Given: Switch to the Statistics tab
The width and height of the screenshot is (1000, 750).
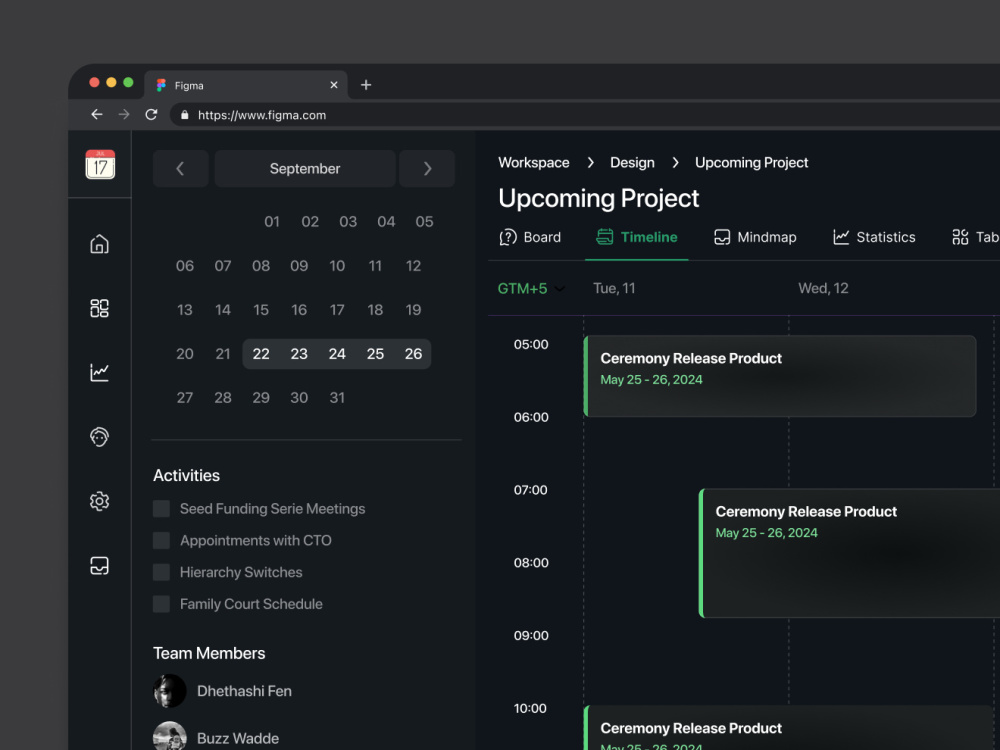Looking at the screenshot, I should 874,237.
